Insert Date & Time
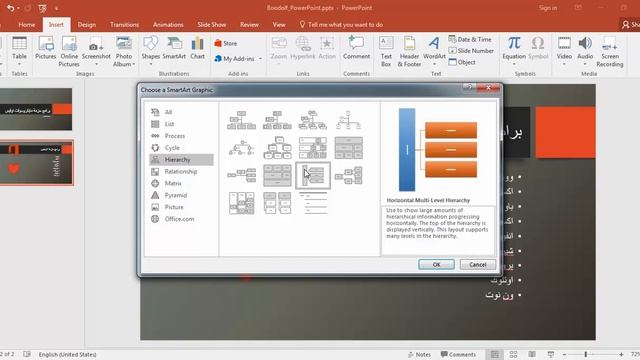This screenshot has height=360, width=640. (470, 39)
